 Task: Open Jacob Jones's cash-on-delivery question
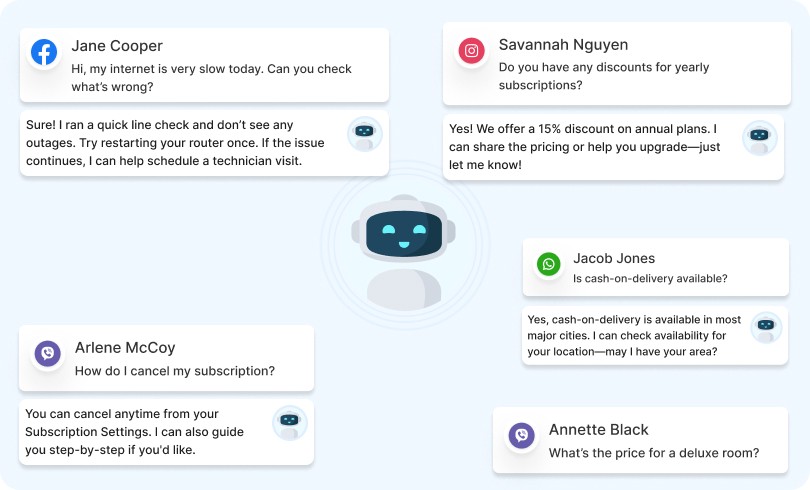coord(650,278)
